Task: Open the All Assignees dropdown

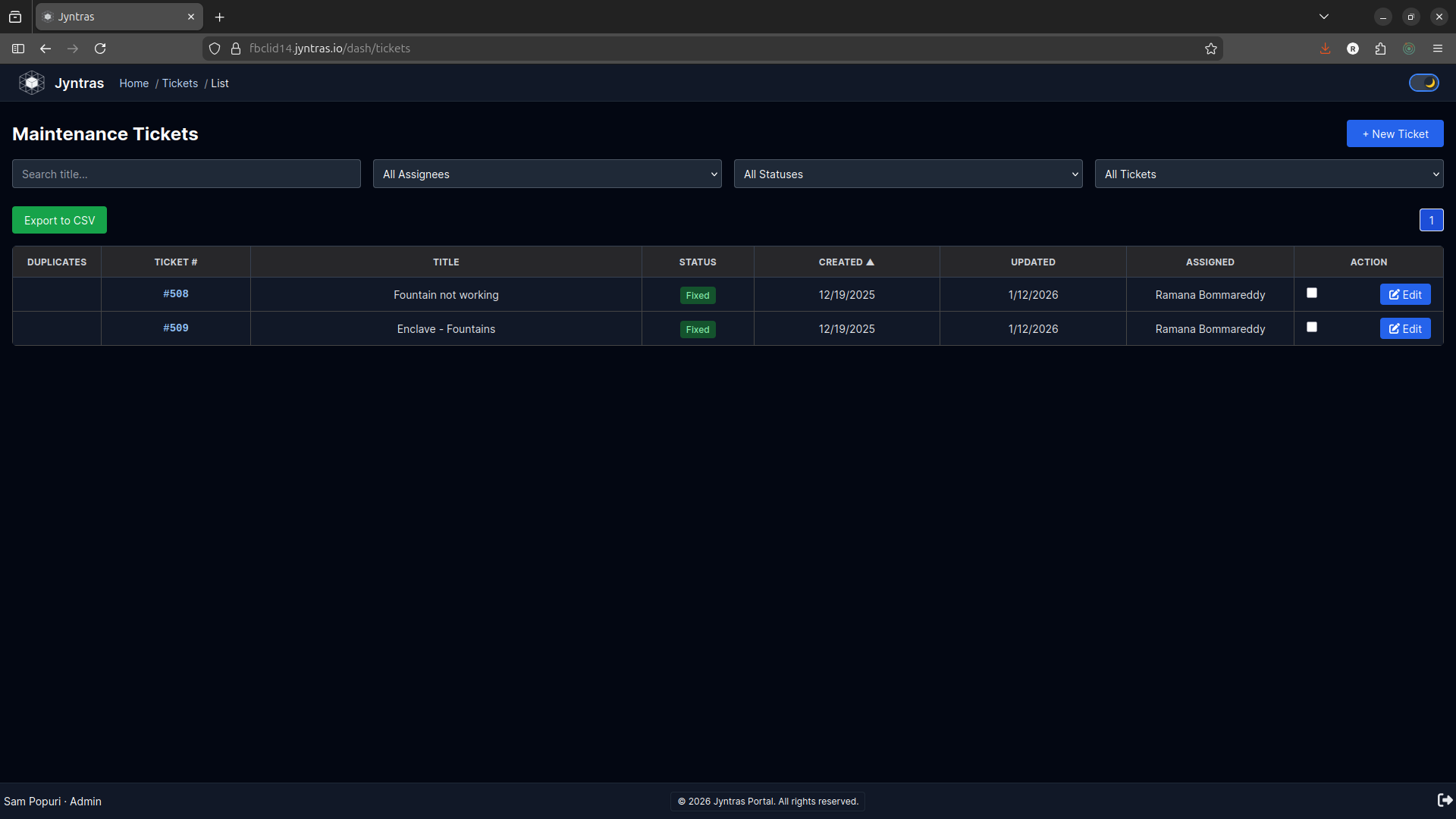Action: pyautogui.click(x=547, y=174)
